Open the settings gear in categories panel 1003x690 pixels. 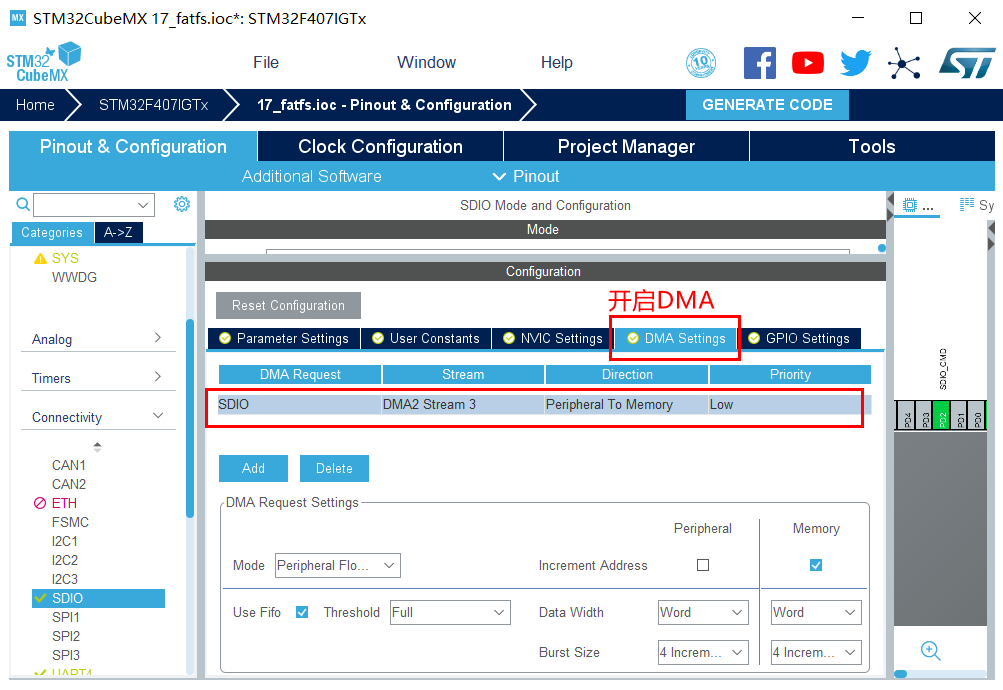point(182,204)
